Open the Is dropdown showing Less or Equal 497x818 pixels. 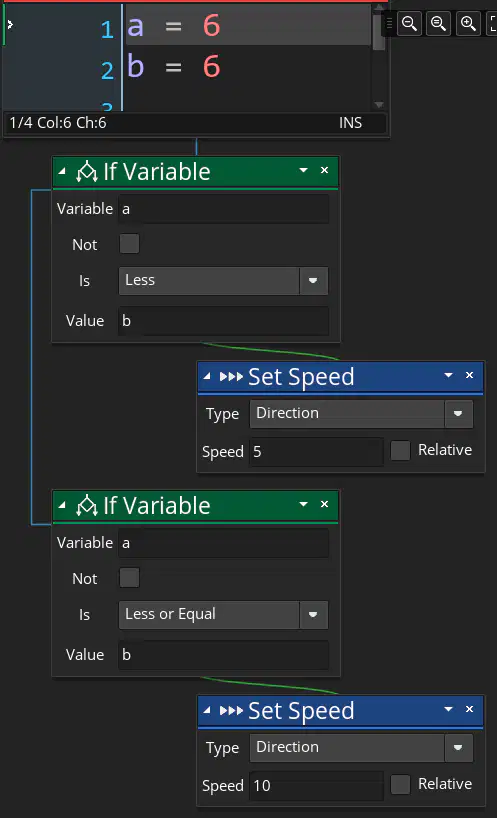point(223,615)
